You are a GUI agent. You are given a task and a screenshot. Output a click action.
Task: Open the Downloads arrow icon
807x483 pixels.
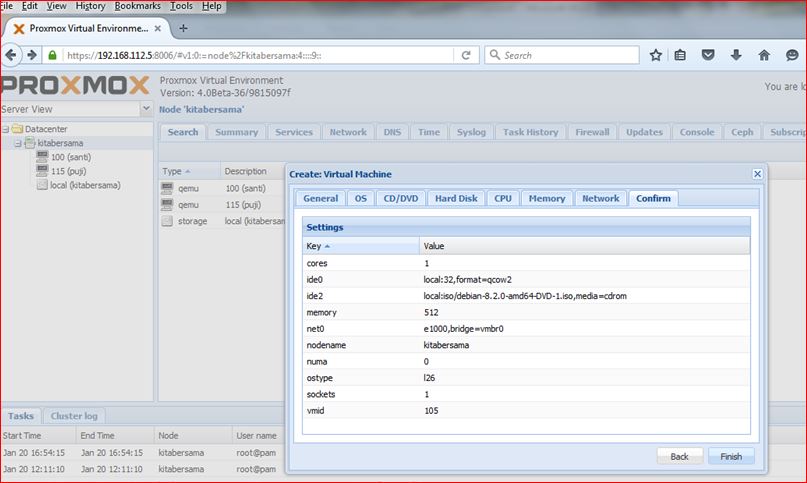(736, 55)
